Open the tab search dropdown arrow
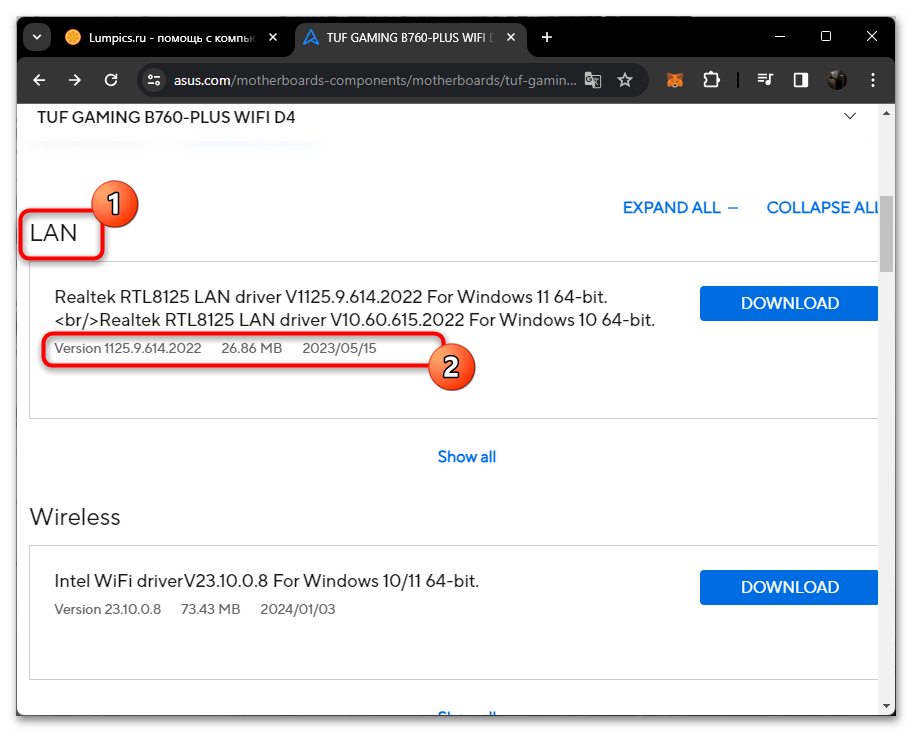912x732 pixels. pyautogui.click(x=37, y=37)
